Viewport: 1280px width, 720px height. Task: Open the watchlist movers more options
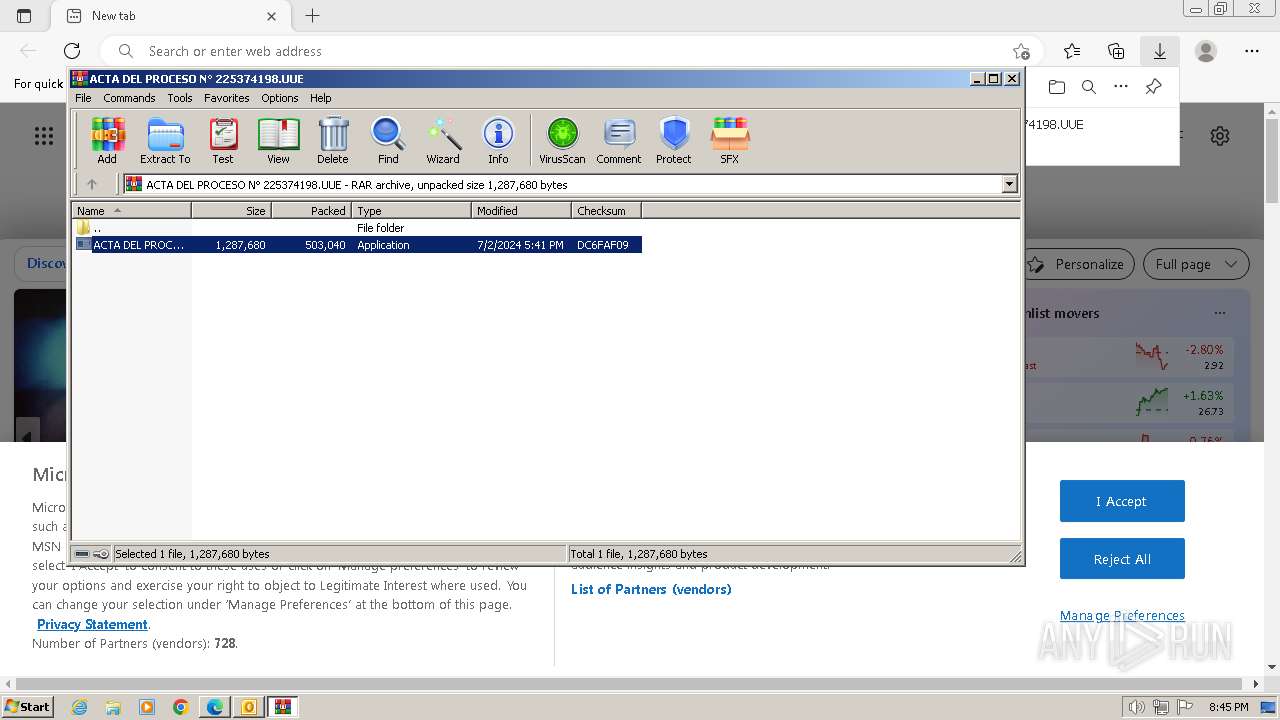click(x=1220, y=313)
